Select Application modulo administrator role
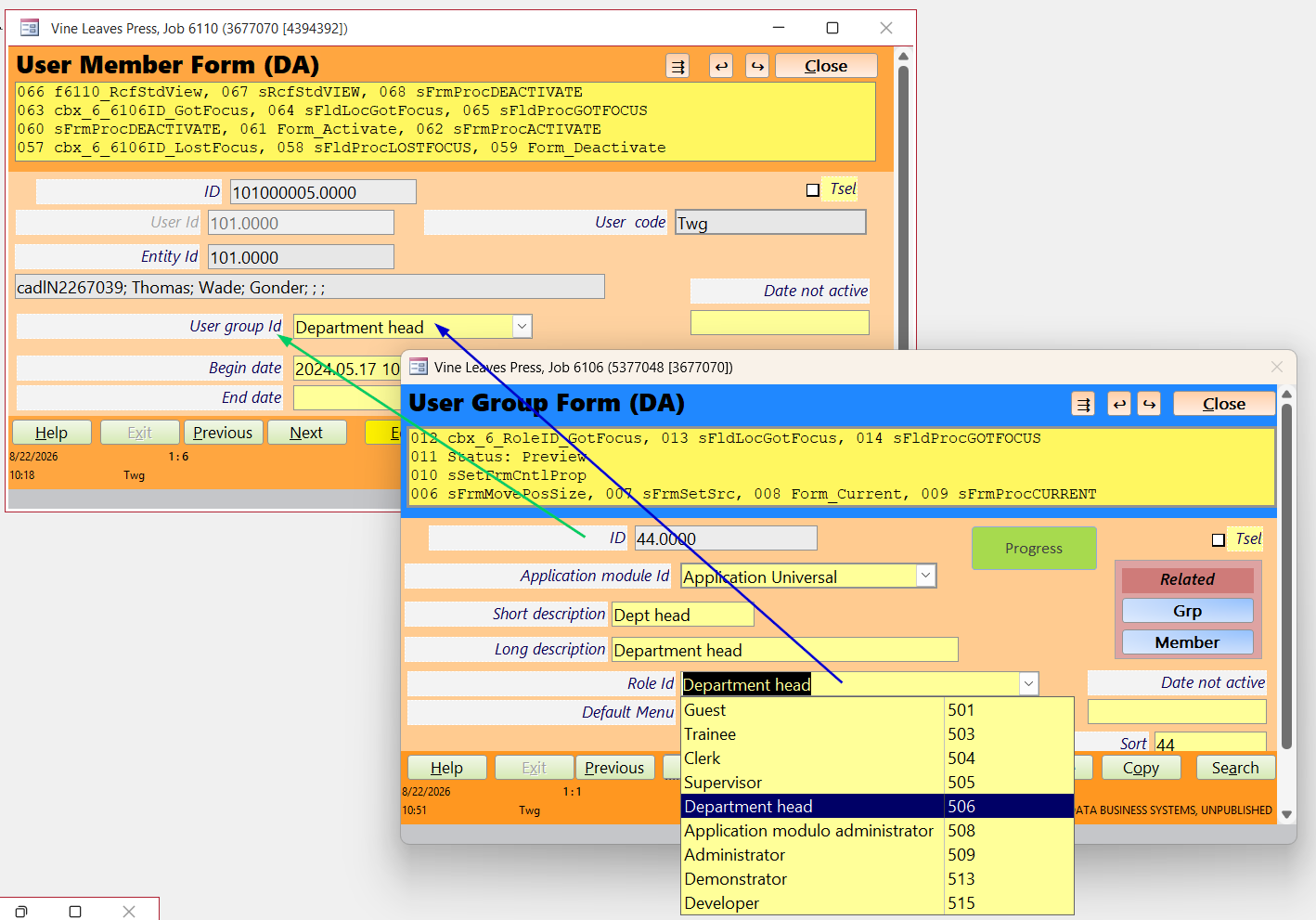Viewport: 1316px width, 920px height. [x=877, y=831]
